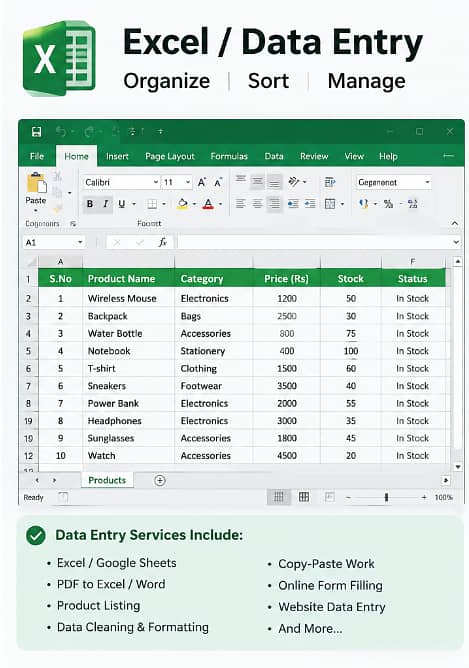
Task: Align text left in lower row
Action: coord(241,204)
